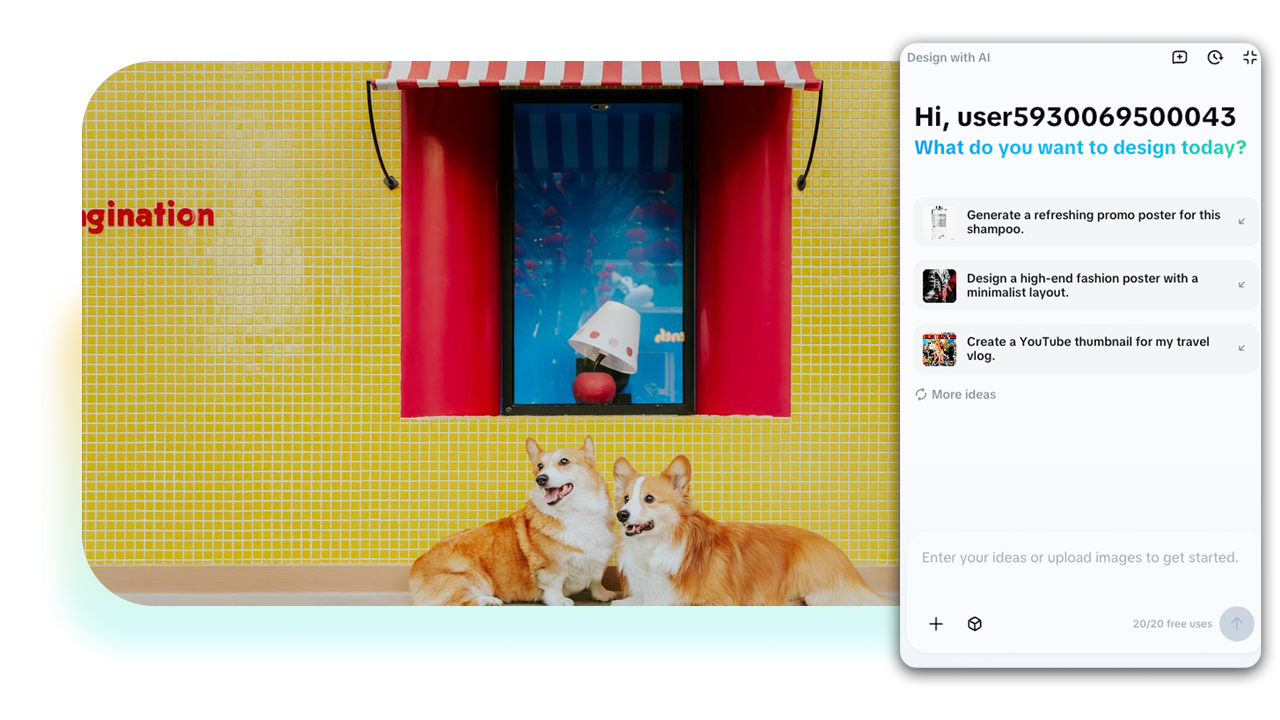The width and height of the screenshot is (1280, 720).
Task: Open the cube icon beside the plus
Action: click(975, 624)
